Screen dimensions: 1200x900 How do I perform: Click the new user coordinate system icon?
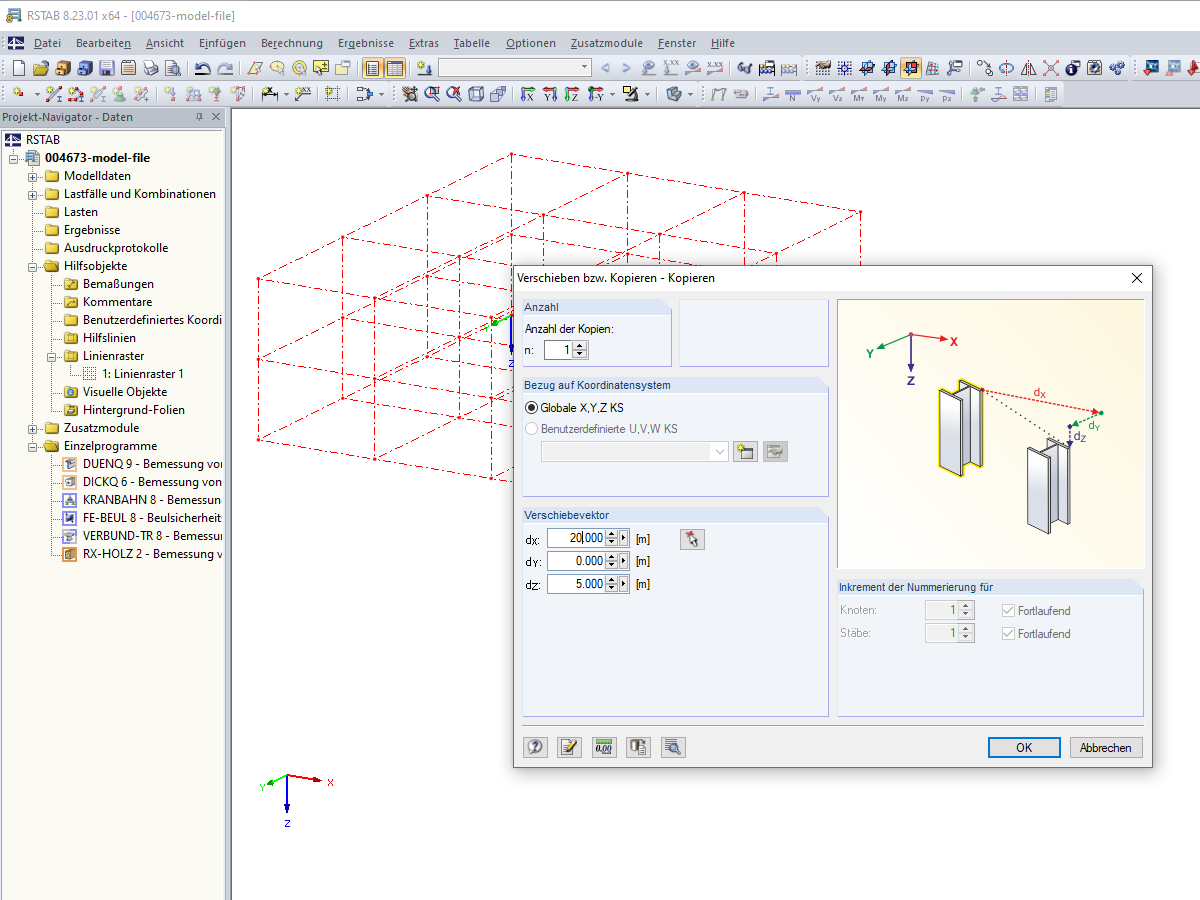coord(745,451)
